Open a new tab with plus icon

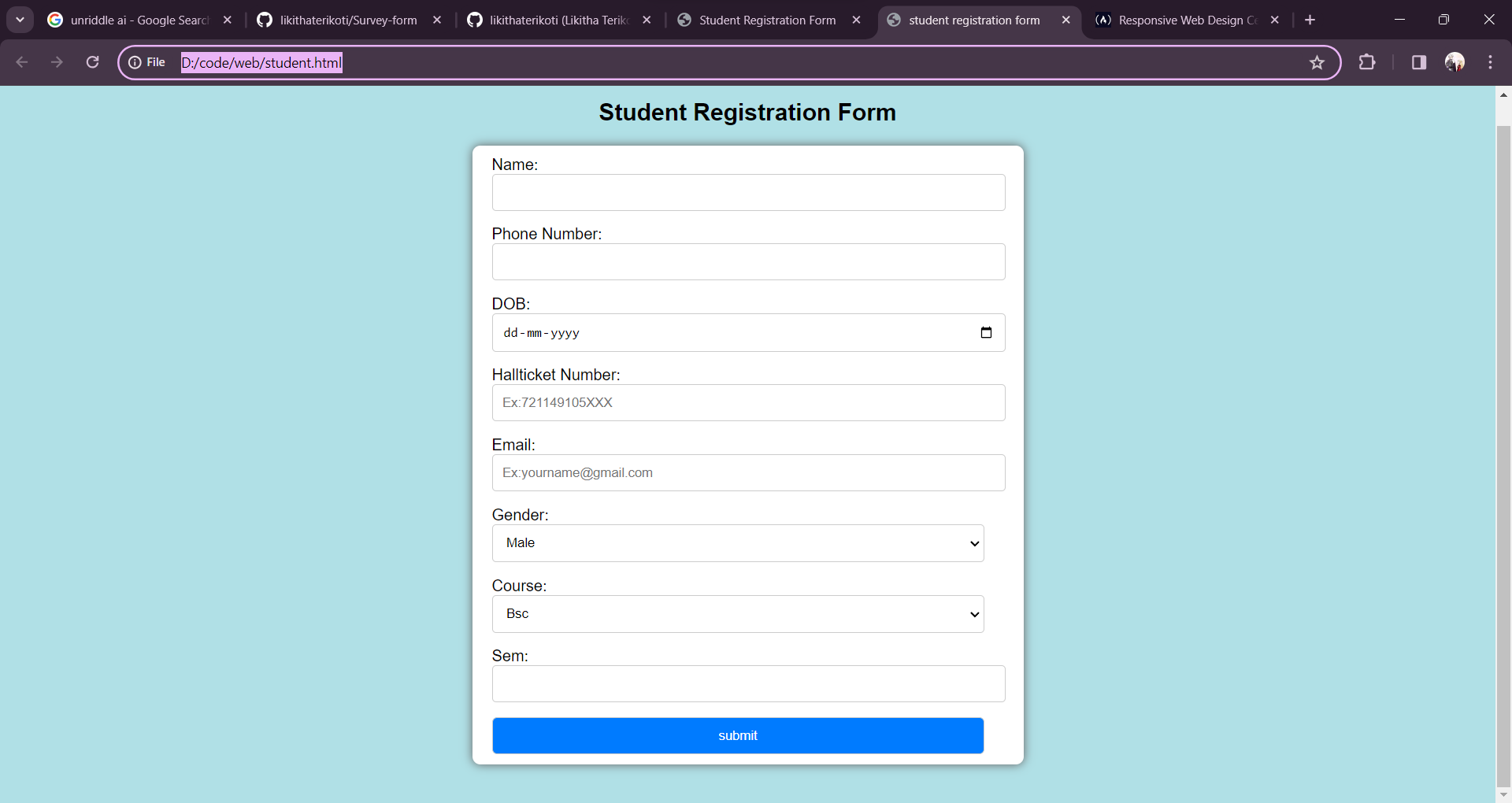point(1310,20)
